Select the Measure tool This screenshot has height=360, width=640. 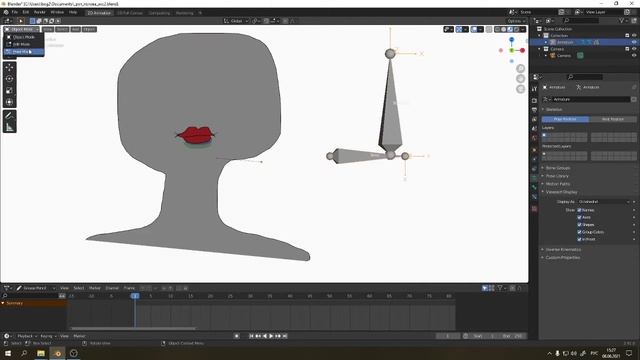pos(9,127)
